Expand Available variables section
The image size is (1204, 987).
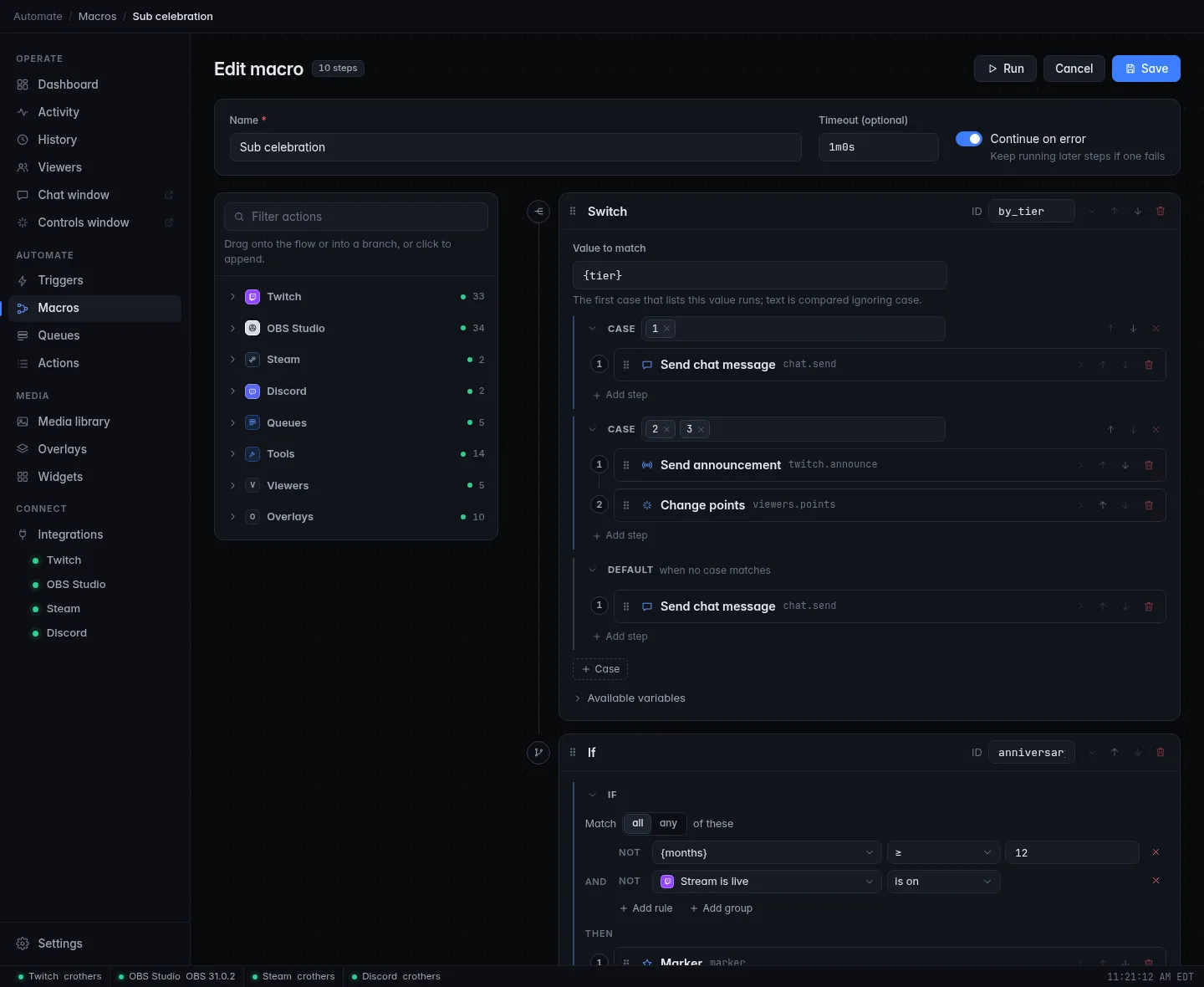click(630, 698)
